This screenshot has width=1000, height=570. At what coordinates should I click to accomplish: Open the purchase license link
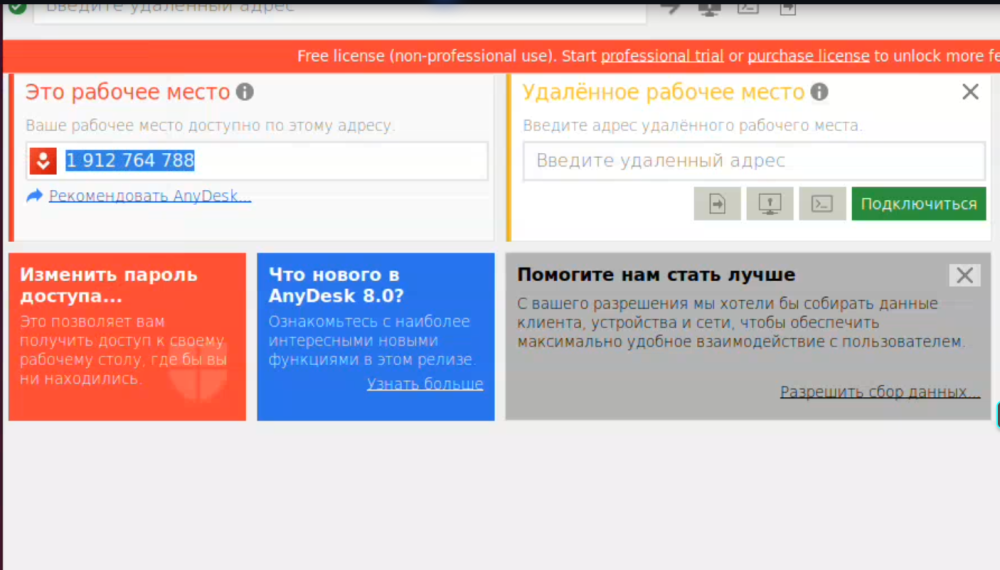(808, 56)
